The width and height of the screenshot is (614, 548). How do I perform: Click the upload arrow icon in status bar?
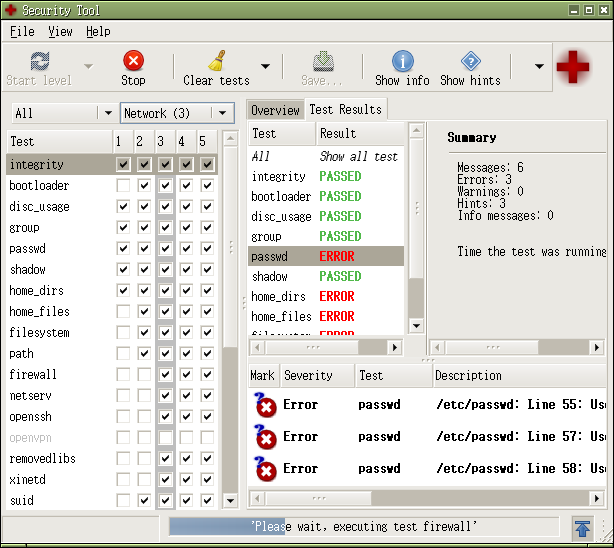click(x=582, y=527)
